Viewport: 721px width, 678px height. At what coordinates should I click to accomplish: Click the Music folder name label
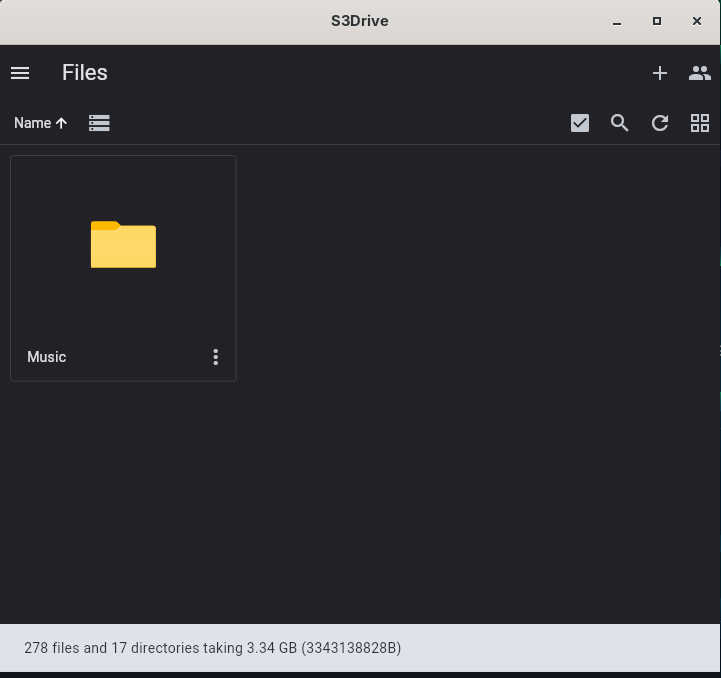pos(47,357)
